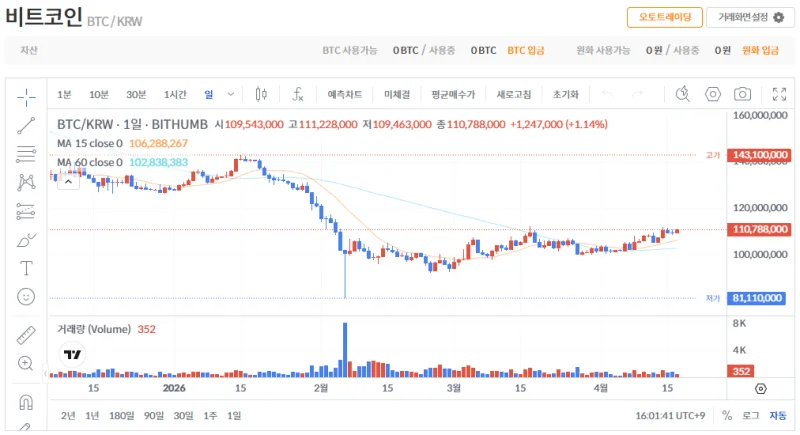Click the MA 15 close indicator legend

click(90, 143)
